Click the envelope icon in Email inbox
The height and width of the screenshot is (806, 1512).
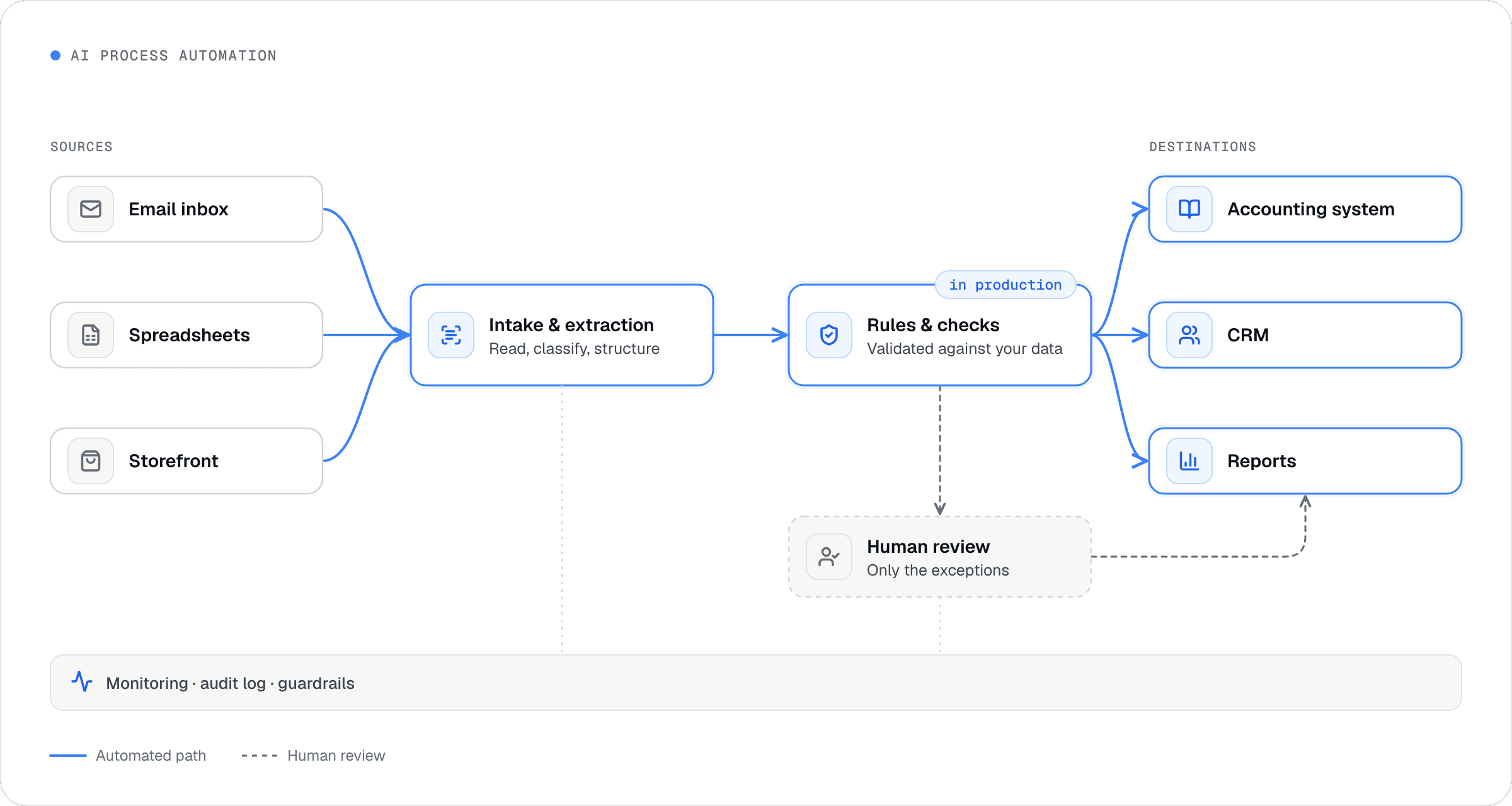coord(91,209)
